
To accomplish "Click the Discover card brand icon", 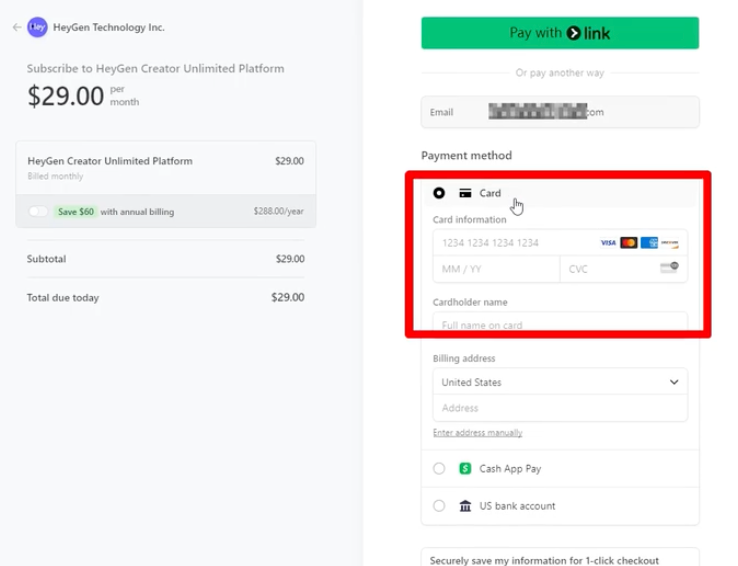I will tap(669, 243).
